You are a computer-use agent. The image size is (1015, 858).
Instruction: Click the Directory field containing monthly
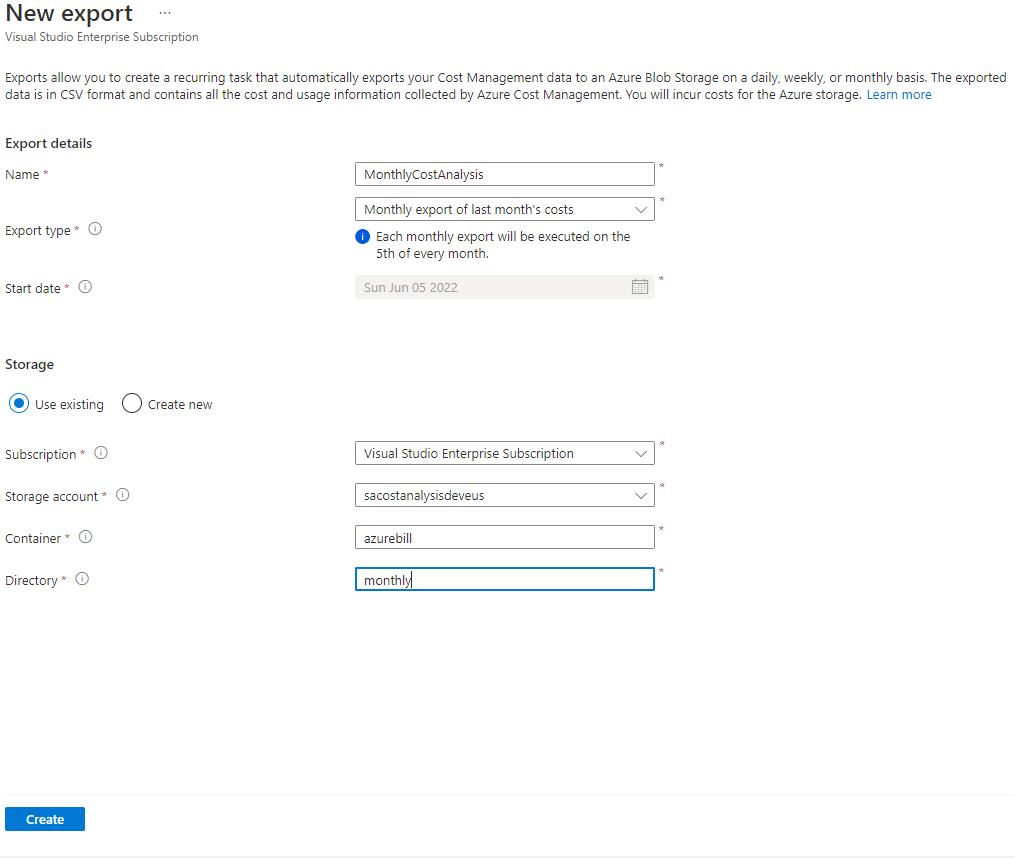tap(504, 580)
